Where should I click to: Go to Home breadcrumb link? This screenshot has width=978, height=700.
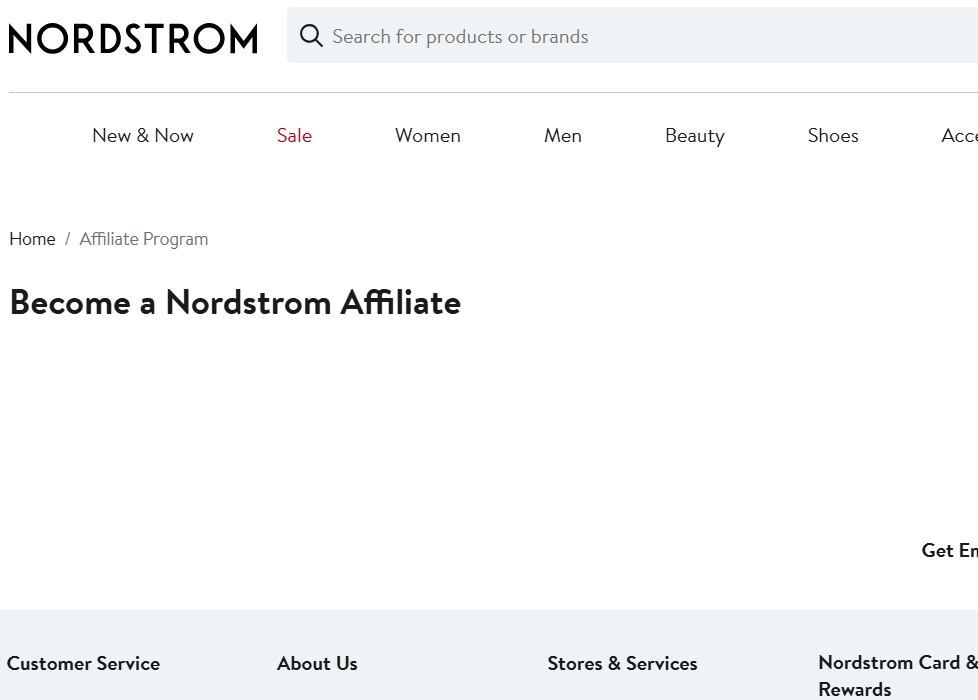(x=32, y=239)
